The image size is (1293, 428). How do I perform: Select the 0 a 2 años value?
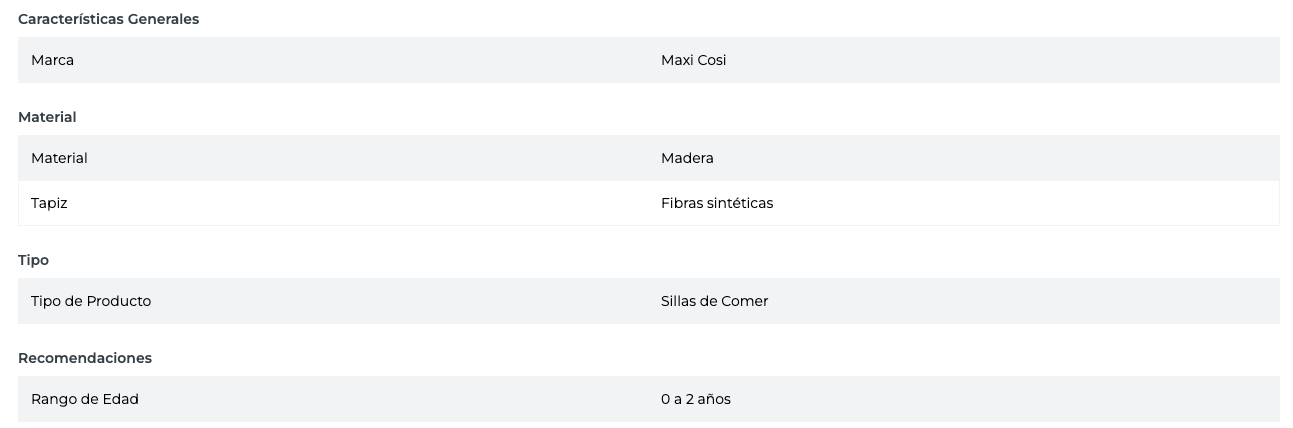(695, 399)
